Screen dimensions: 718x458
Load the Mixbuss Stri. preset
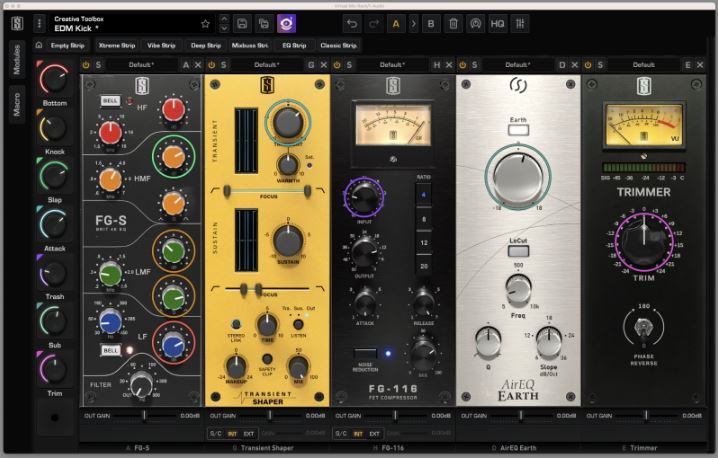click(x=250, y=45)
